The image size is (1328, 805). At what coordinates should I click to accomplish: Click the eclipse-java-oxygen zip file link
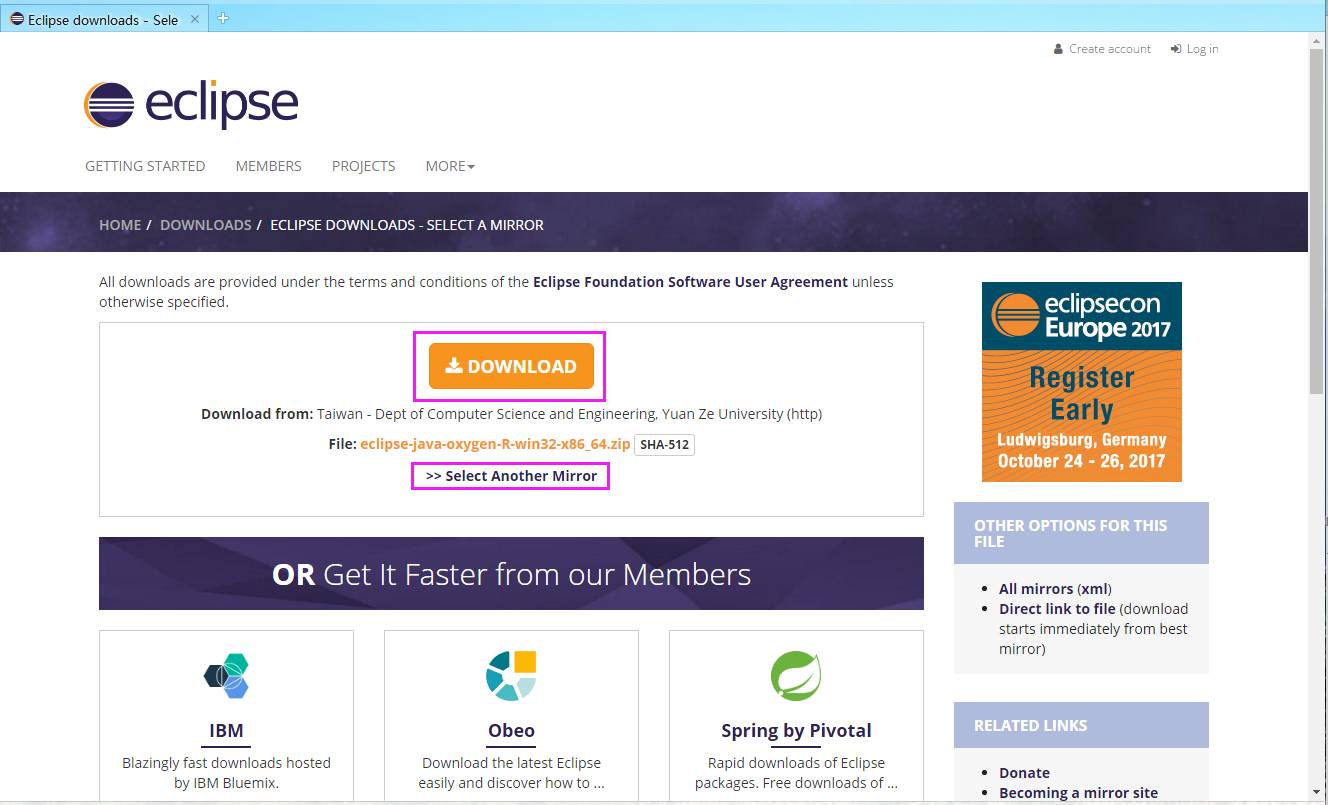495,444
